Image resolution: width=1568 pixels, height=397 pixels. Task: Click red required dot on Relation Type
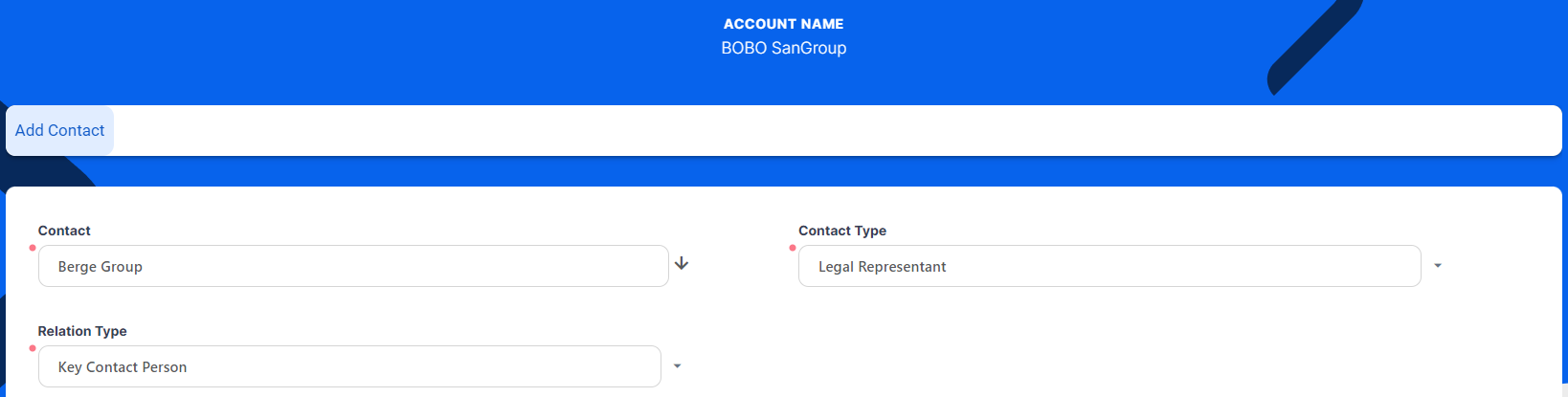tap(33, 348)
